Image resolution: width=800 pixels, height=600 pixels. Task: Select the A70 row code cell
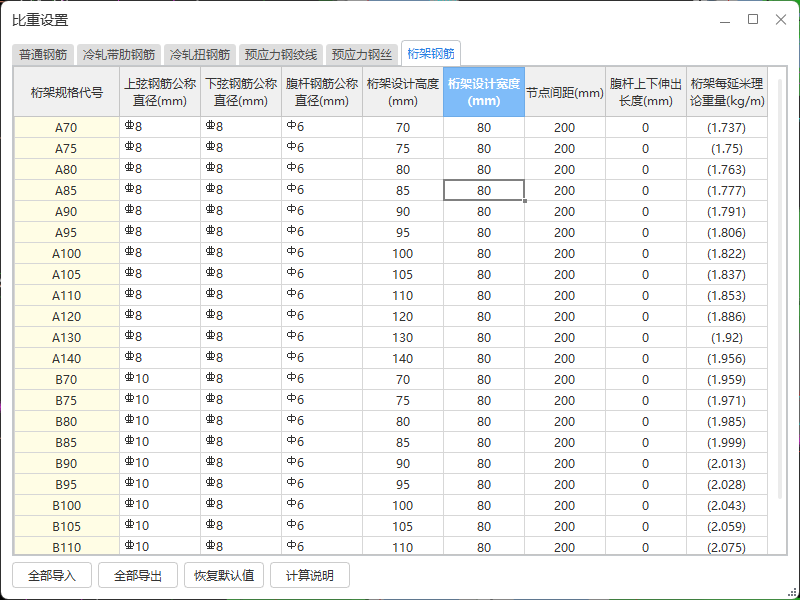[x=67, y=128]
